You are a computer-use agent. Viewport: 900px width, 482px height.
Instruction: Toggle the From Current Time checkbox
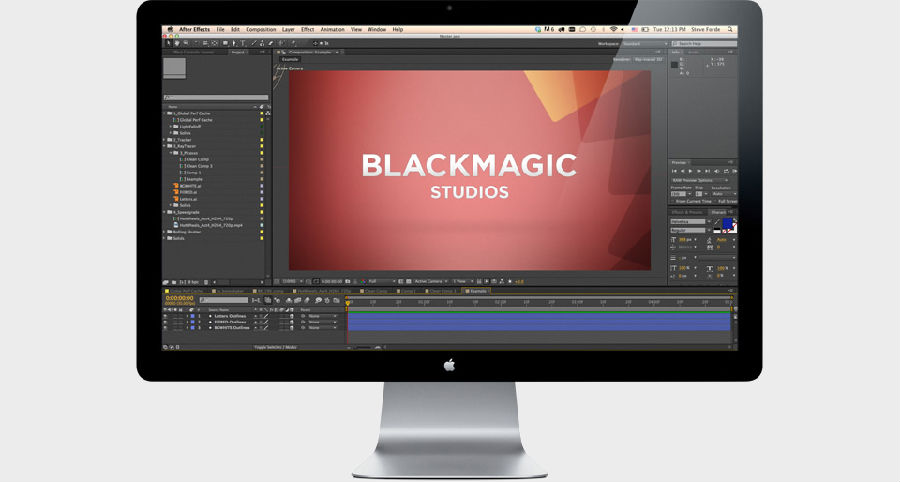(673, 200)
